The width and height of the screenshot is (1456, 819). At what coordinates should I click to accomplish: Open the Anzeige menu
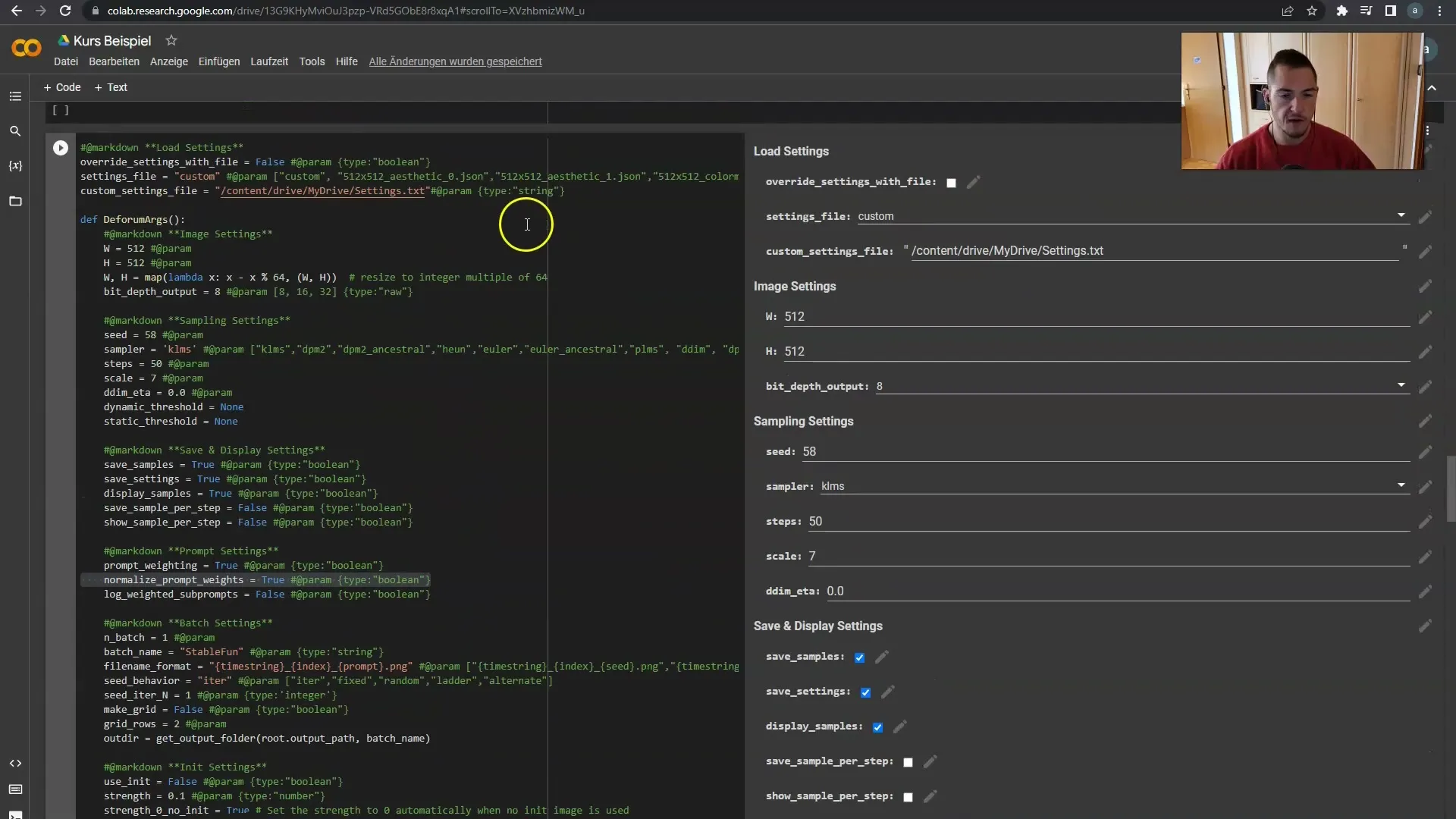168,61
